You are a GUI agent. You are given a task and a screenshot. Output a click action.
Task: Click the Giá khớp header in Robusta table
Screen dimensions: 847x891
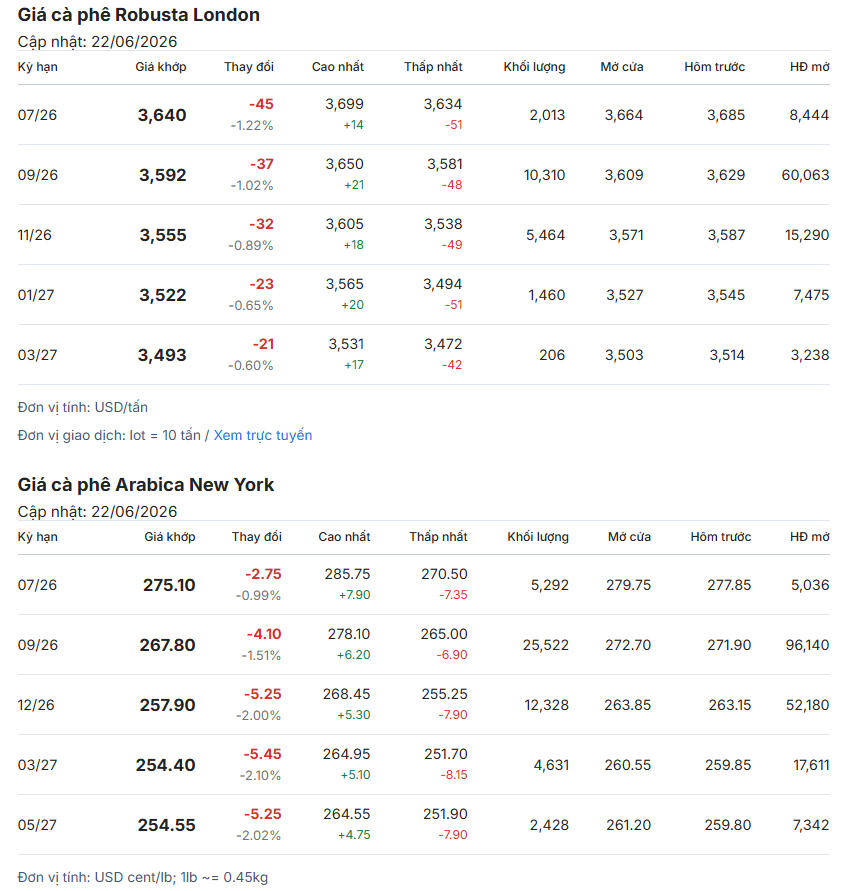tap(161, 67)
